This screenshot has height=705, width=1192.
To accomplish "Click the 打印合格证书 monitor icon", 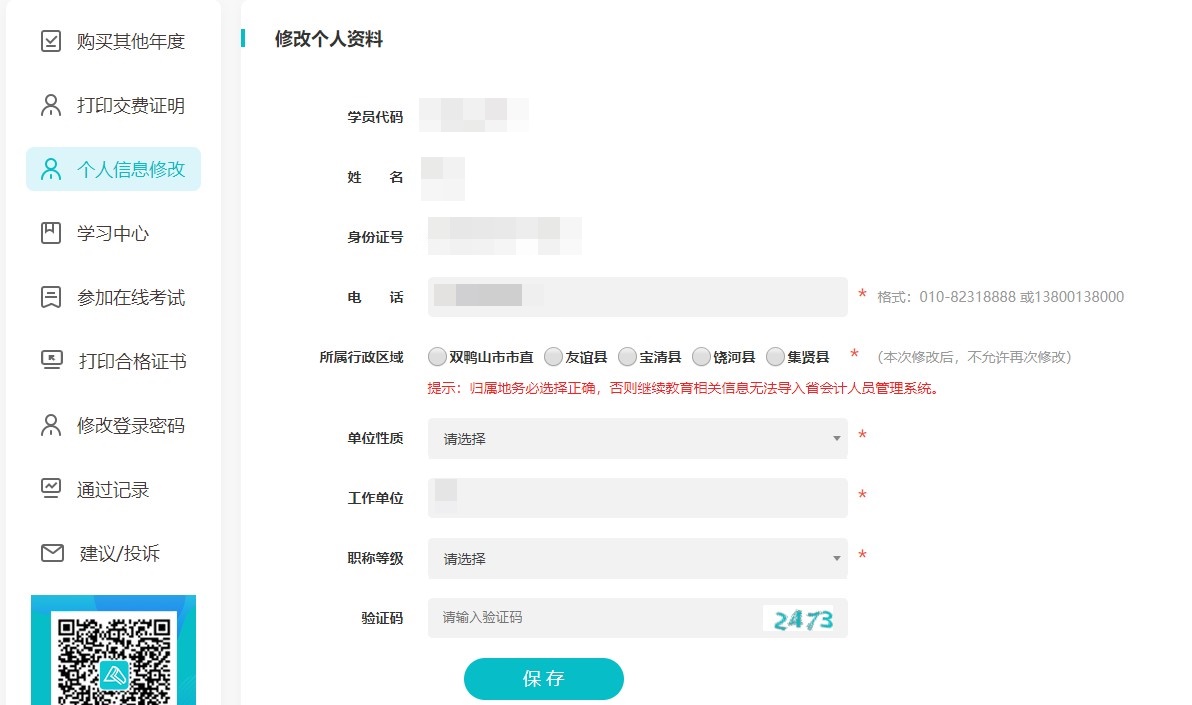I will 51,361.
